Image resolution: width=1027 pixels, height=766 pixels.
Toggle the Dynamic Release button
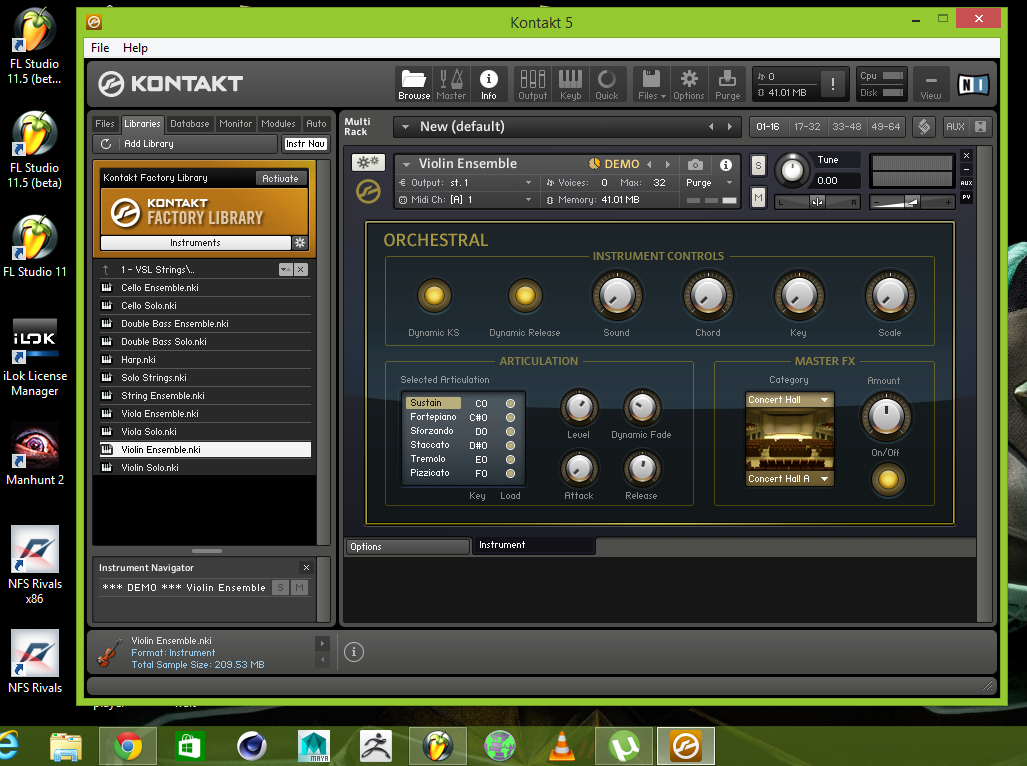click(x=525, y=296)
